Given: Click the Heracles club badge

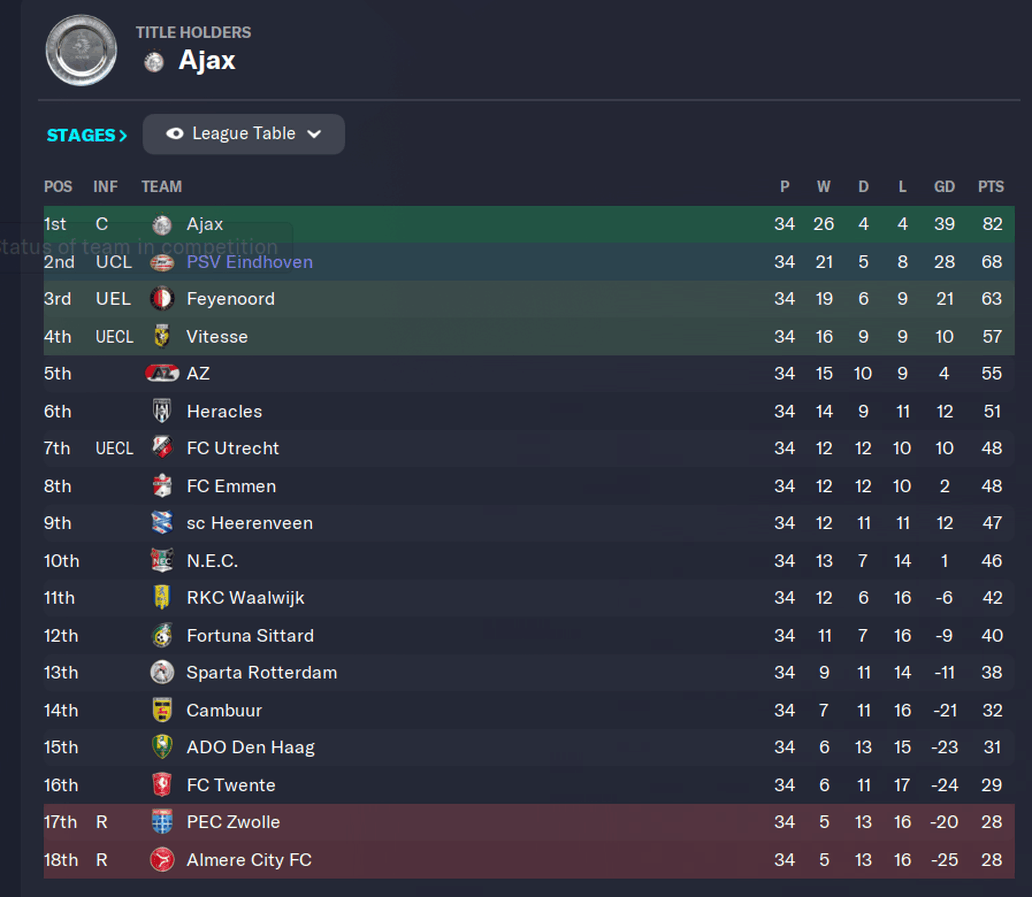Looking at the screenshot, I should (162, 411).
